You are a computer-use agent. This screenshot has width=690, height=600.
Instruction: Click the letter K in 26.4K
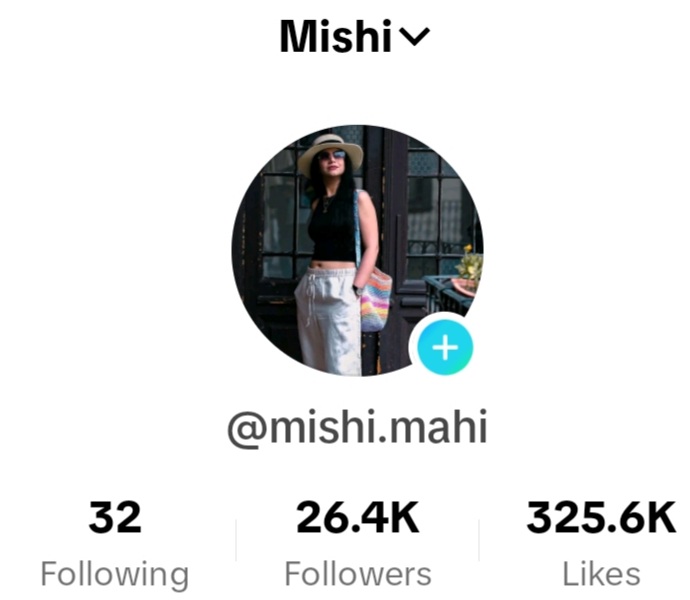[x=405, y=517]
